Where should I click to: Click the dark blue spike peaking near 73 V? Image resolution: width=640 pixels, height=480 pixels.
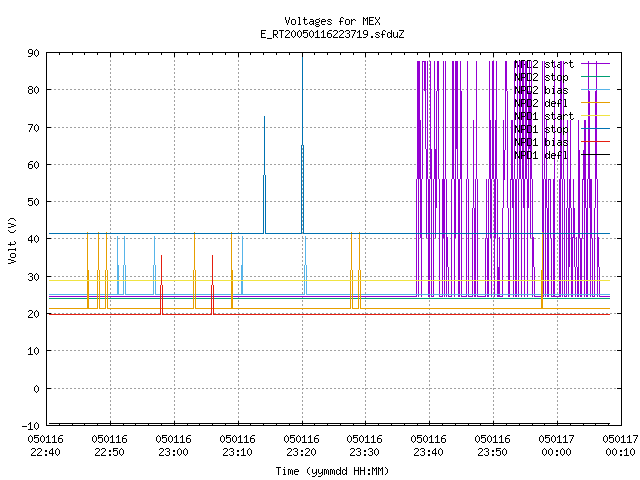pyautogui.click(x=264, y=176)
